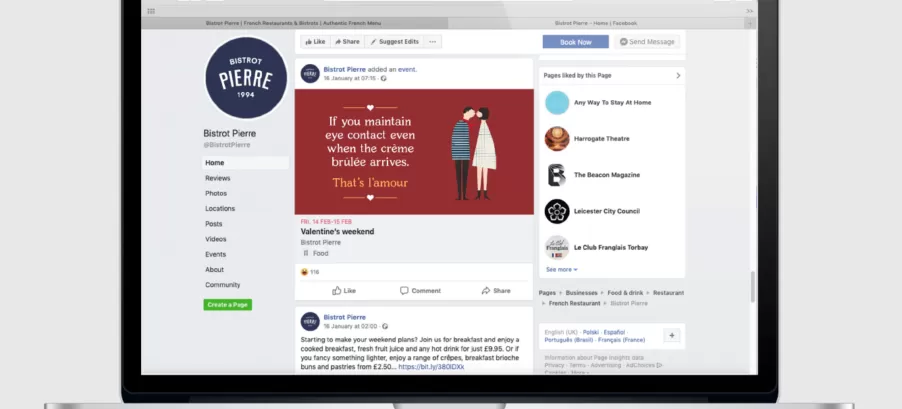Open the bit.ly link in breakfast post
902x409 pixels.
tap(431, 367)
